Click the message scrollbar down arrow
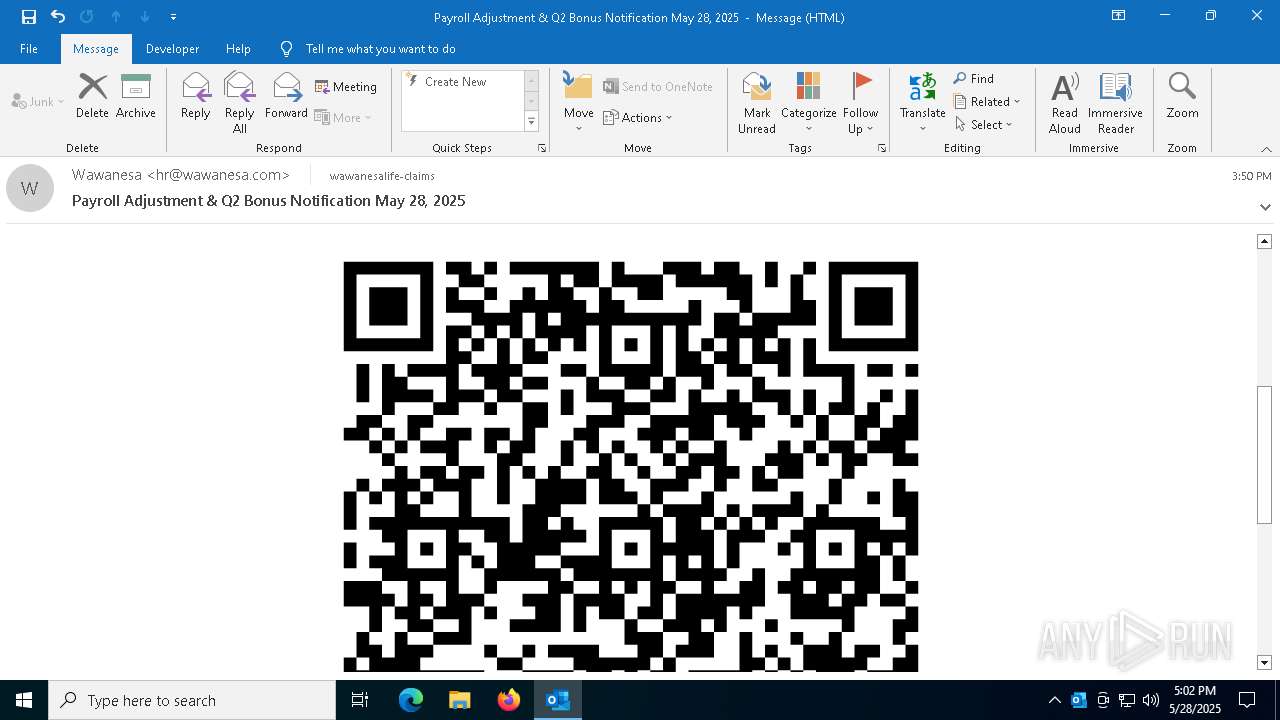1280x720 pixels. (x=1264, y=662)
